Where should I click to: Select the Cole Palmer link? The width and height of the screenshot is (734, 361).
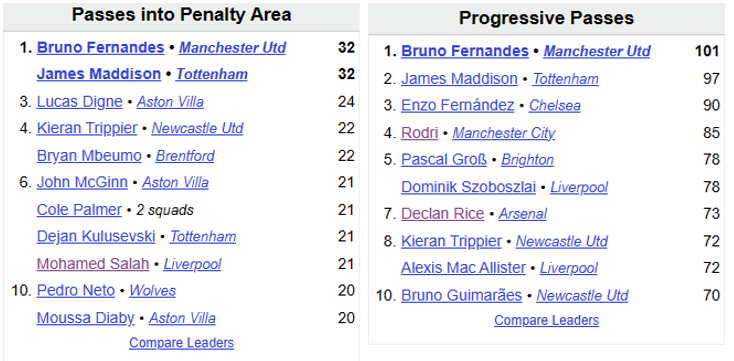point(79,210)
